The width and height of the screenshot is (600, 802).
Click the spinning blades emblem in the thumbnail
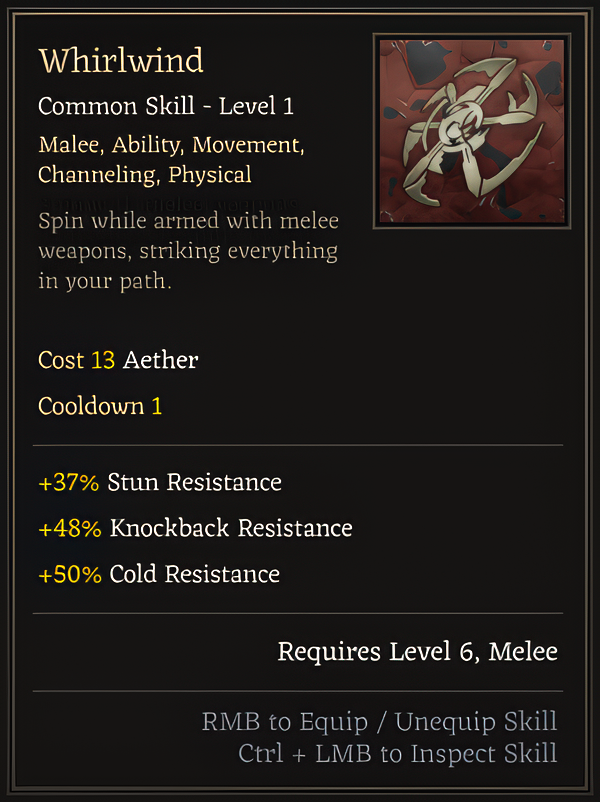tap(473, 130)
